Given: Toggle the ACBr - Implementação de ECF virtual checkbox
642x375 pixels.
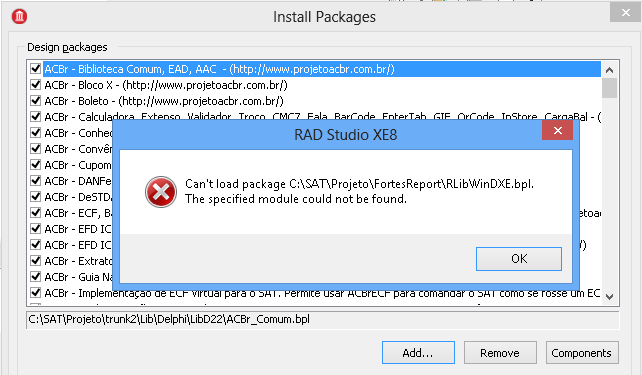Looking at the screenshot, I should pos(36,293).
